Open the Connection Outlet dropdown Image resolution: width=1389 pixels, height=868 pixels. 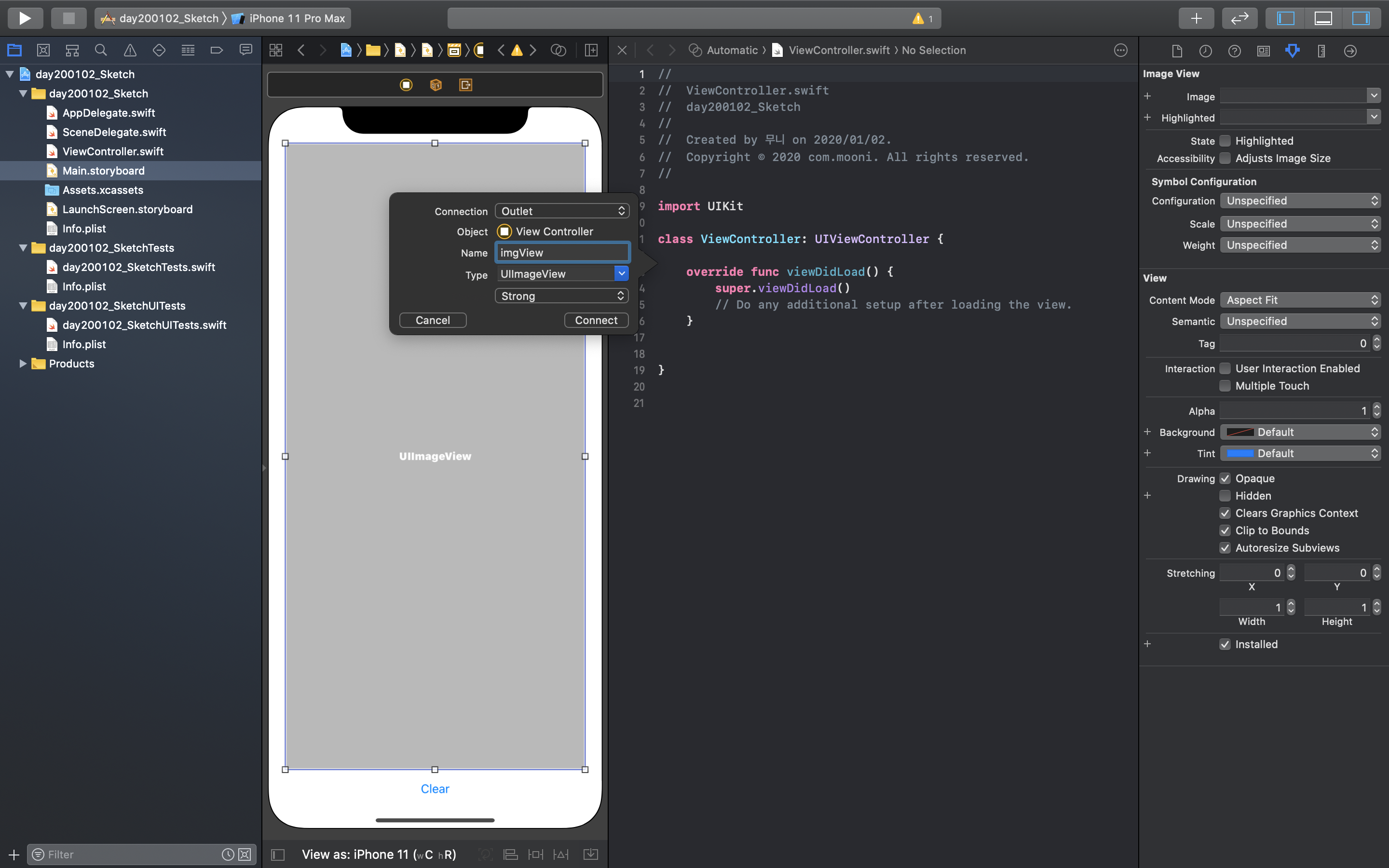tap(562, 211)
